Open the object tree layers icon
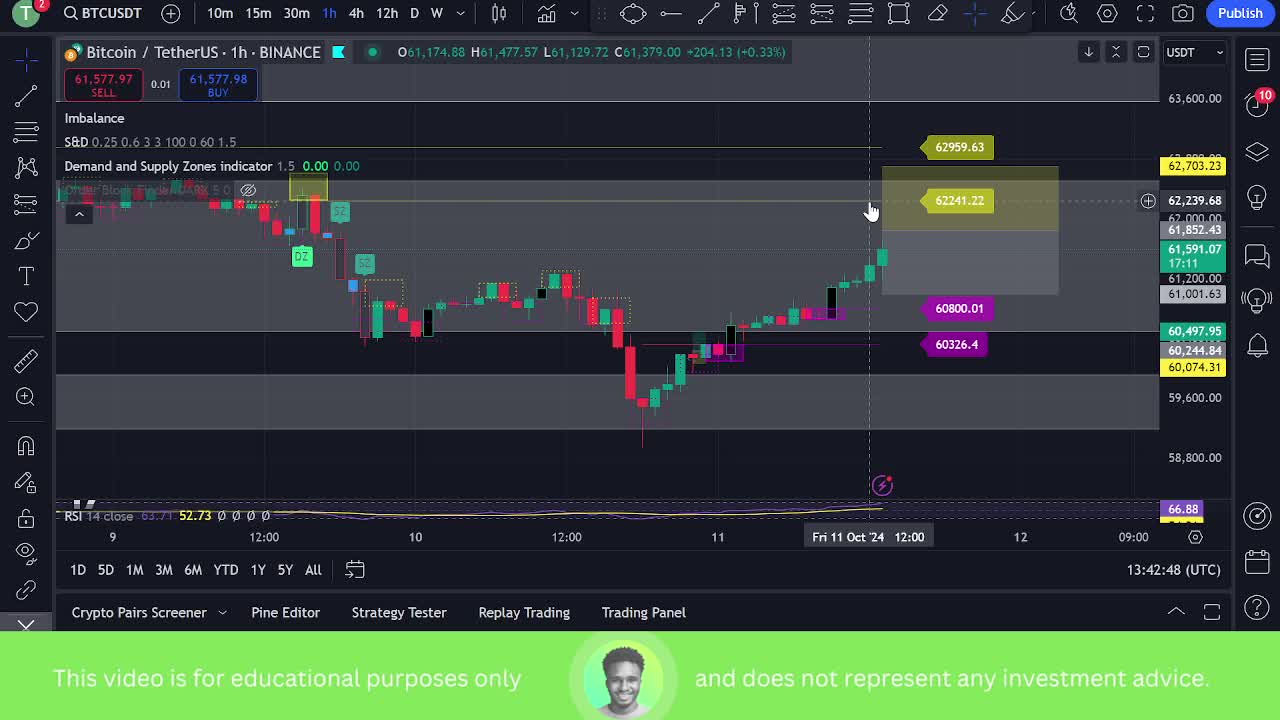 [x=1258, y=152]
